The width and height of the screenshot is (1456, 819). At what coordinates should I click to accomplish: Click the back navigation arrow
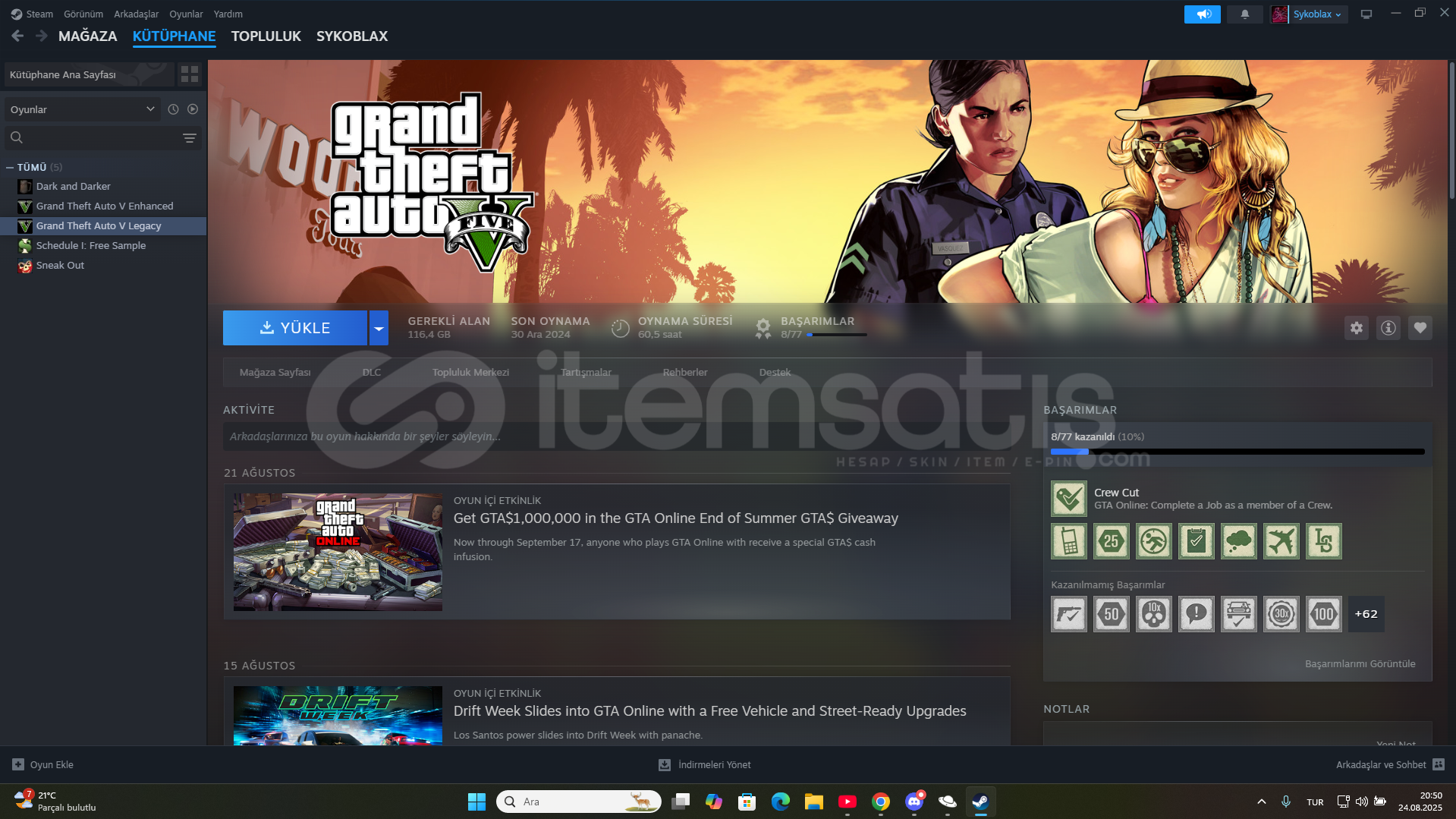click(x=17, y=36)
